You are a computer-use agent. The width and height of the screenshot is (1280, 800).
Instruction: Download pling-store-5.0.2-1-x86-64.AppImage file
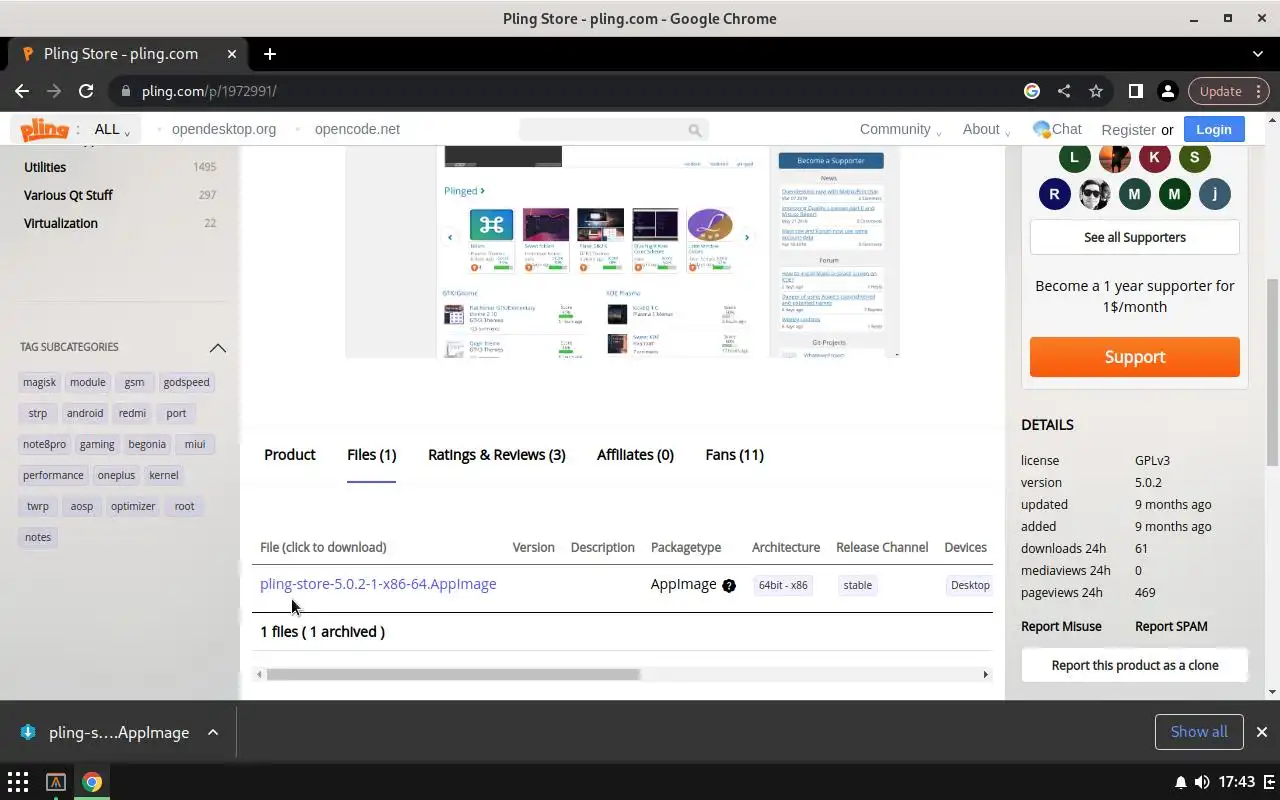(378, 584)
